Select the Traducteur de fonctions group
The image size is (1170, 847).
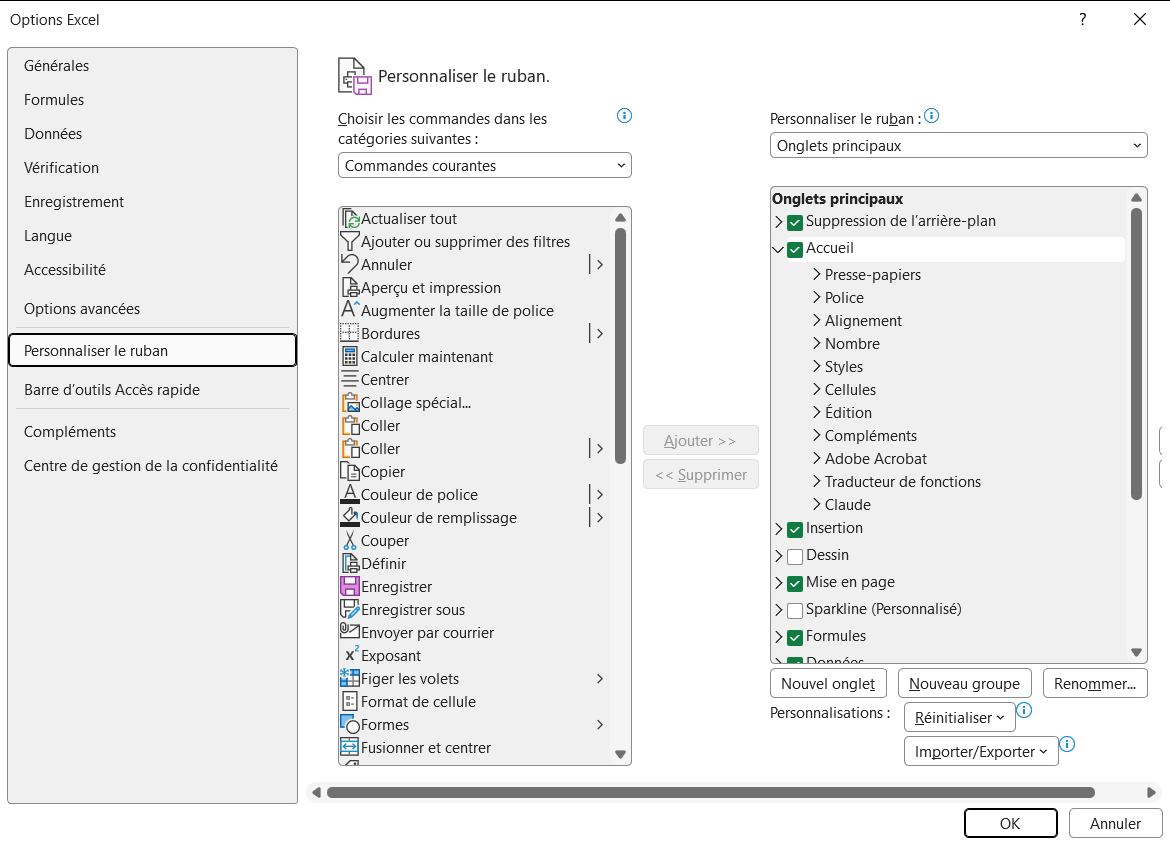(x=902, y=481)
